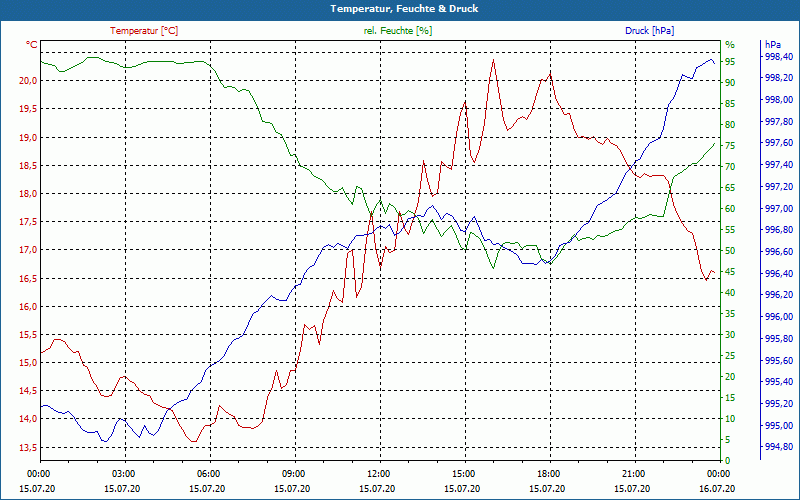Click temperature axis value 13,5
Screen dimensions: 800x500
[x=29, y=447]
